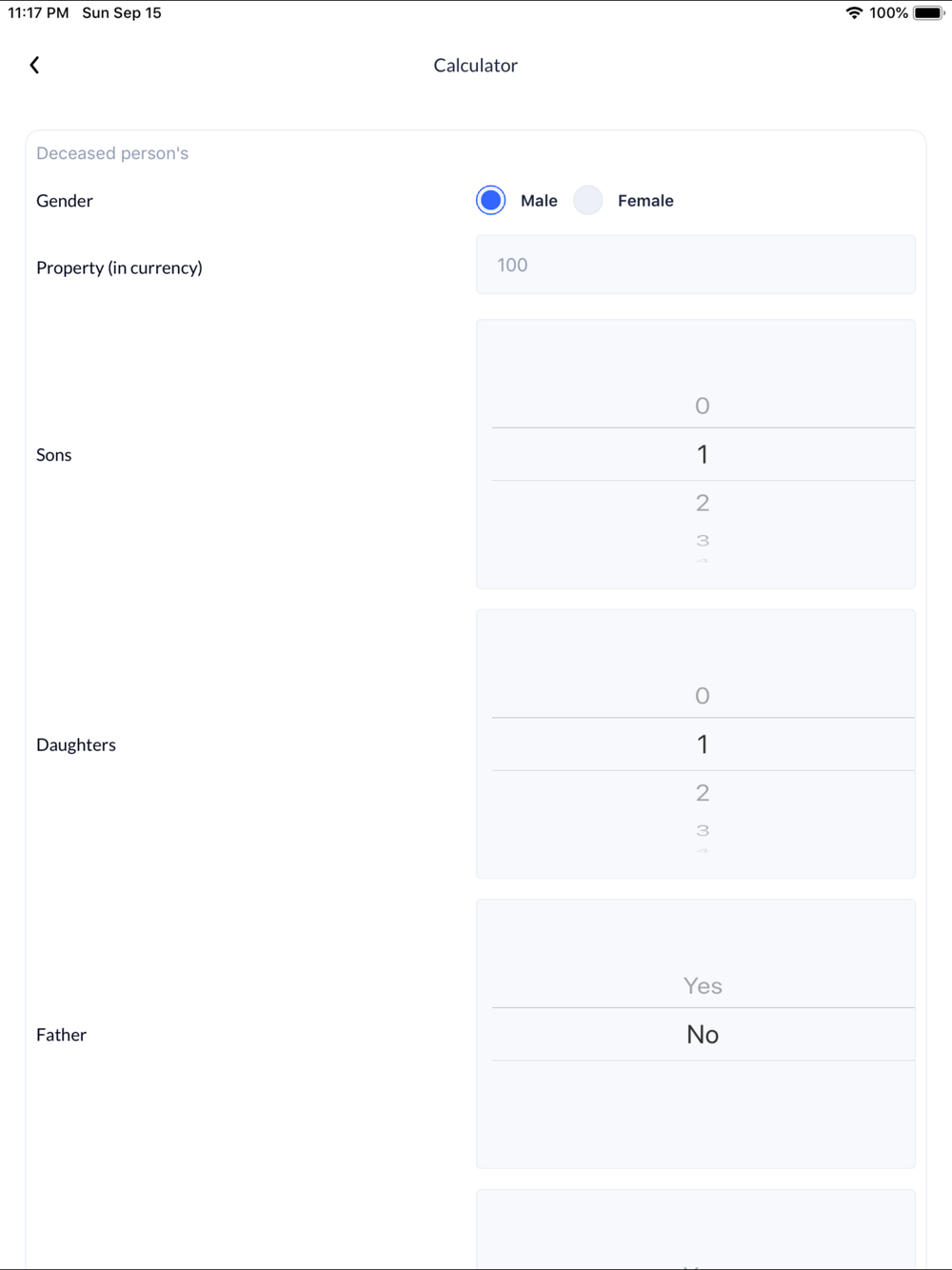
Task: Tap the Wi-Fi status icon
Action: (x=854, y=13)
